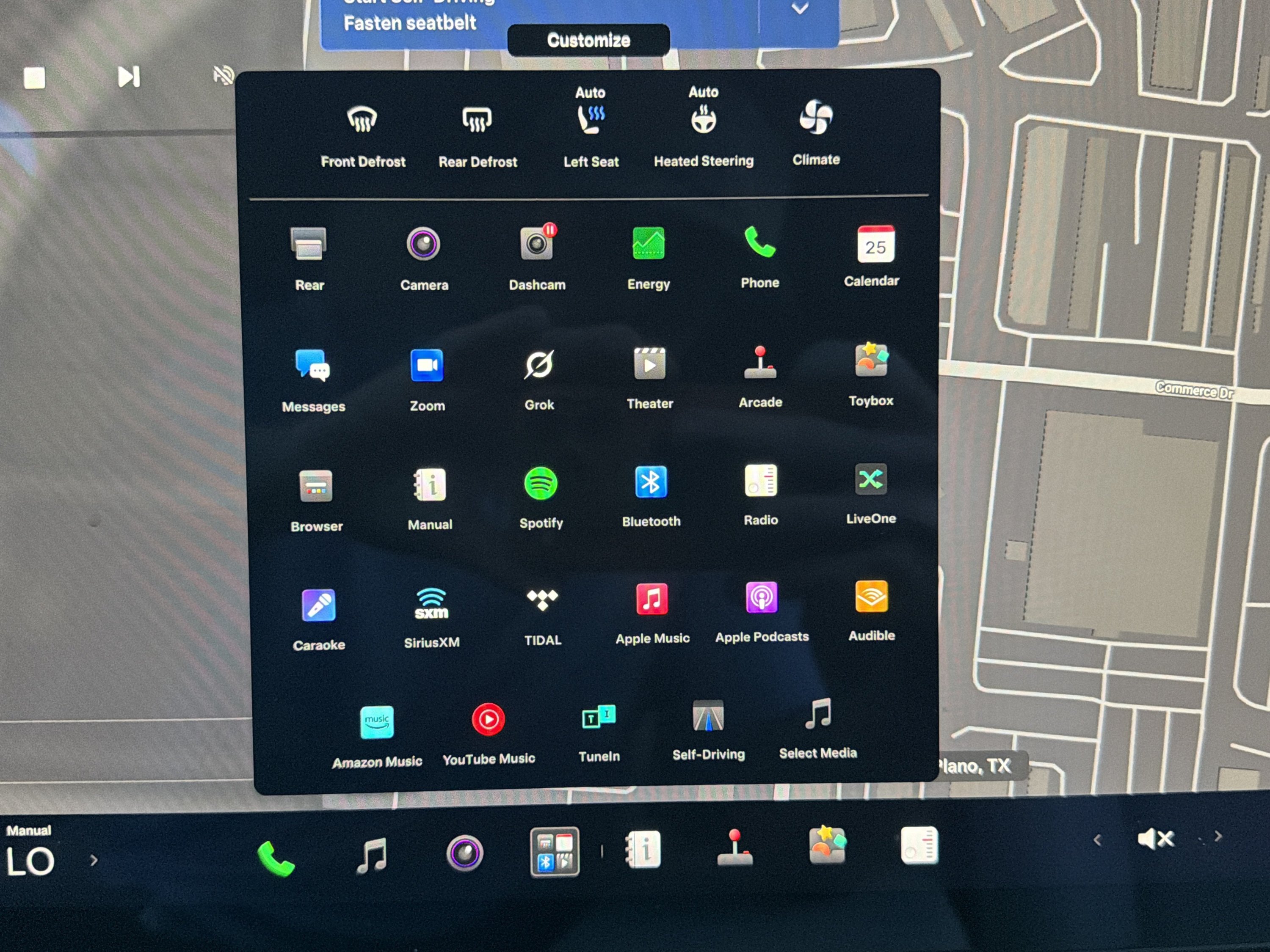Viewport: 1270px width, 952px height.
Task: Open the Calendar app
Action: point(875,244)
